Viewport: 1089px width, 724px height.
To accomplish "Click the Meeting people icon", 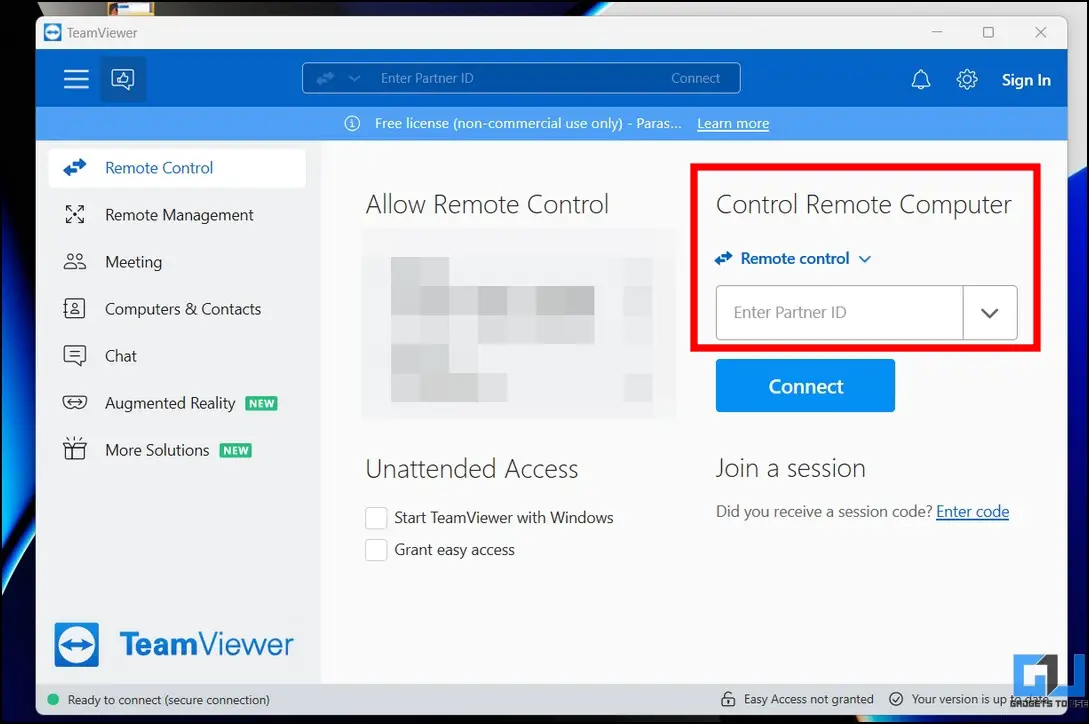I will [75, 262].
